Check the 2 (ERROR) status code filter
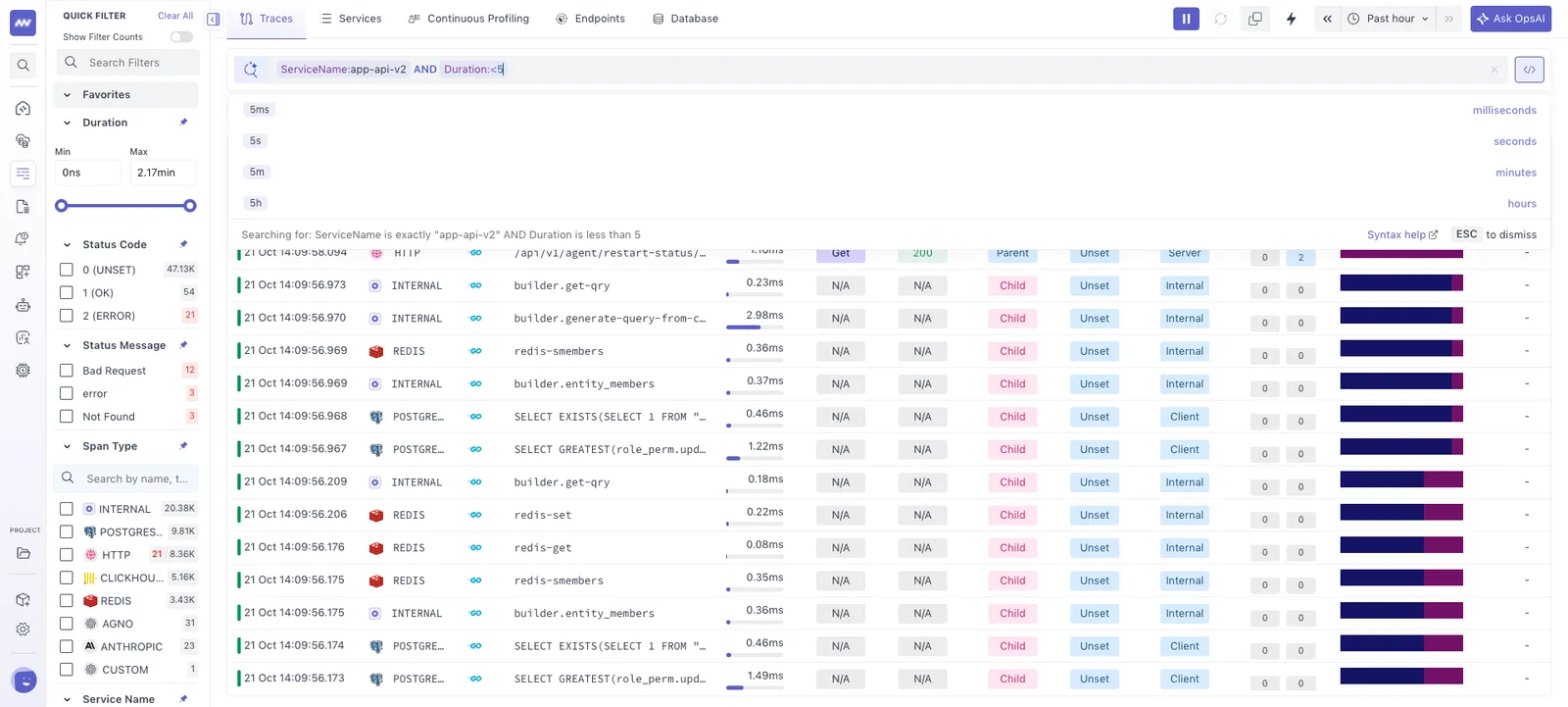Image resolution: width=1568 pixels, height=707 pixels. 67,316
